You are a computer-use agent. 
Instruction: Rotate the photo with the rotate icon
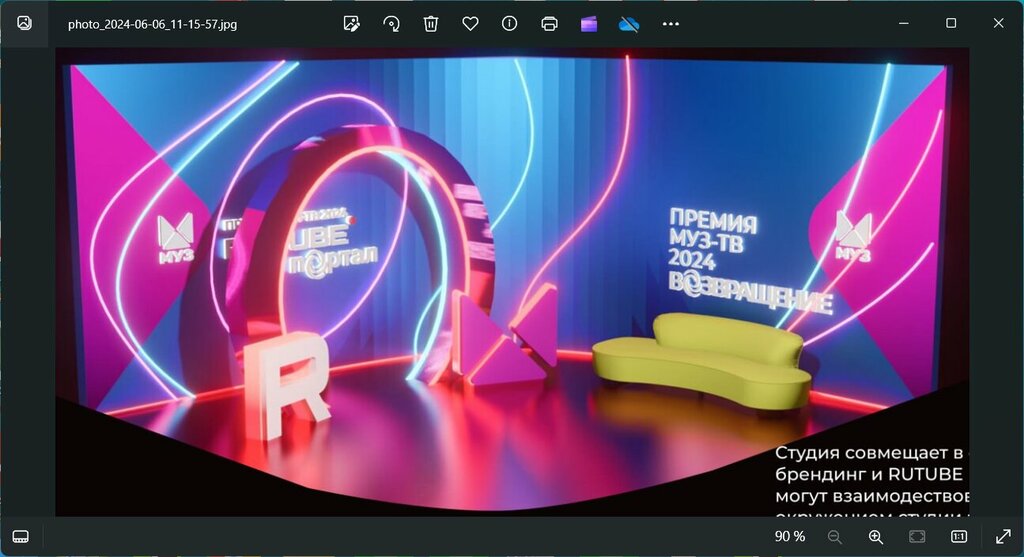(391, 24)
